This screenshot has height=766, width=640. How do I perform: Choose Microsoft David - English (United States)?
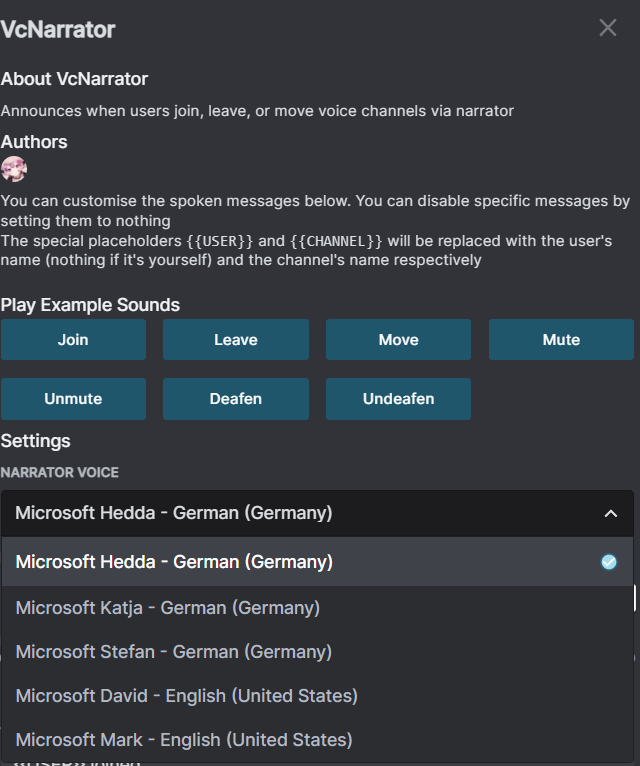[318, 696]
